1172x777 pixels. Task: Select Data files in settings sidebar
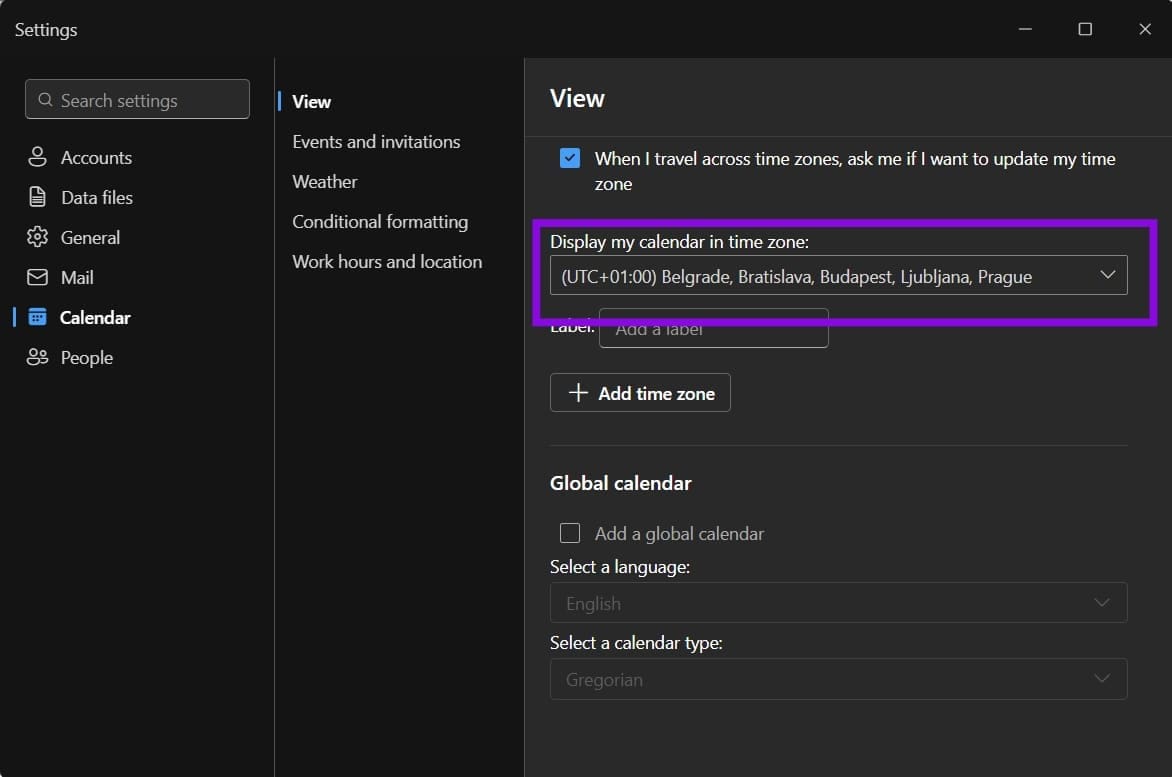pyautogui.click(x=96, y=197)
